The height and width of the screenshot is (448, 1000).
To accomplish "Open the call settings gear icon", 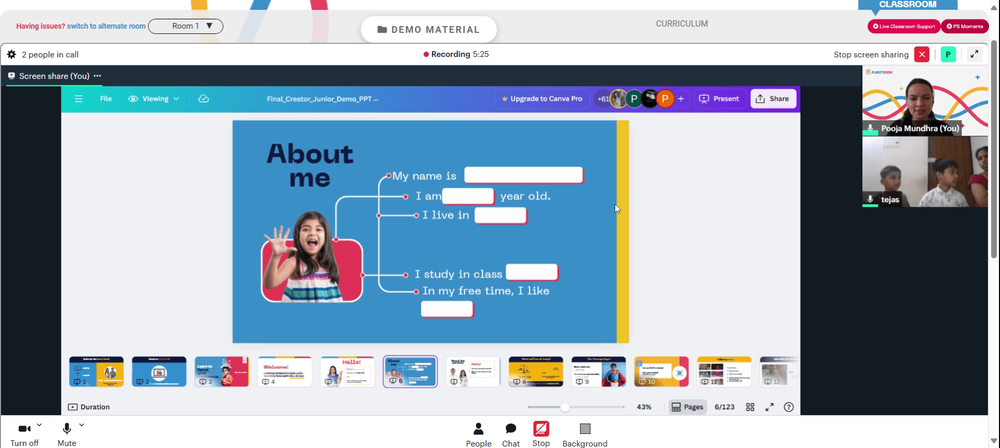I will [11, 54].
